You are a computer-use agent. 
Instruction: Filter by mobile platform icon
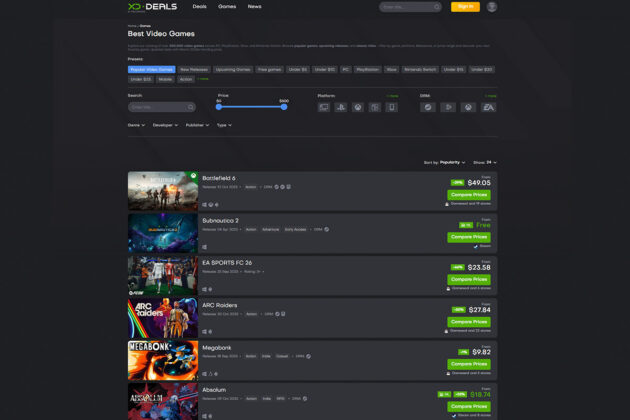(x=391, y=107)
